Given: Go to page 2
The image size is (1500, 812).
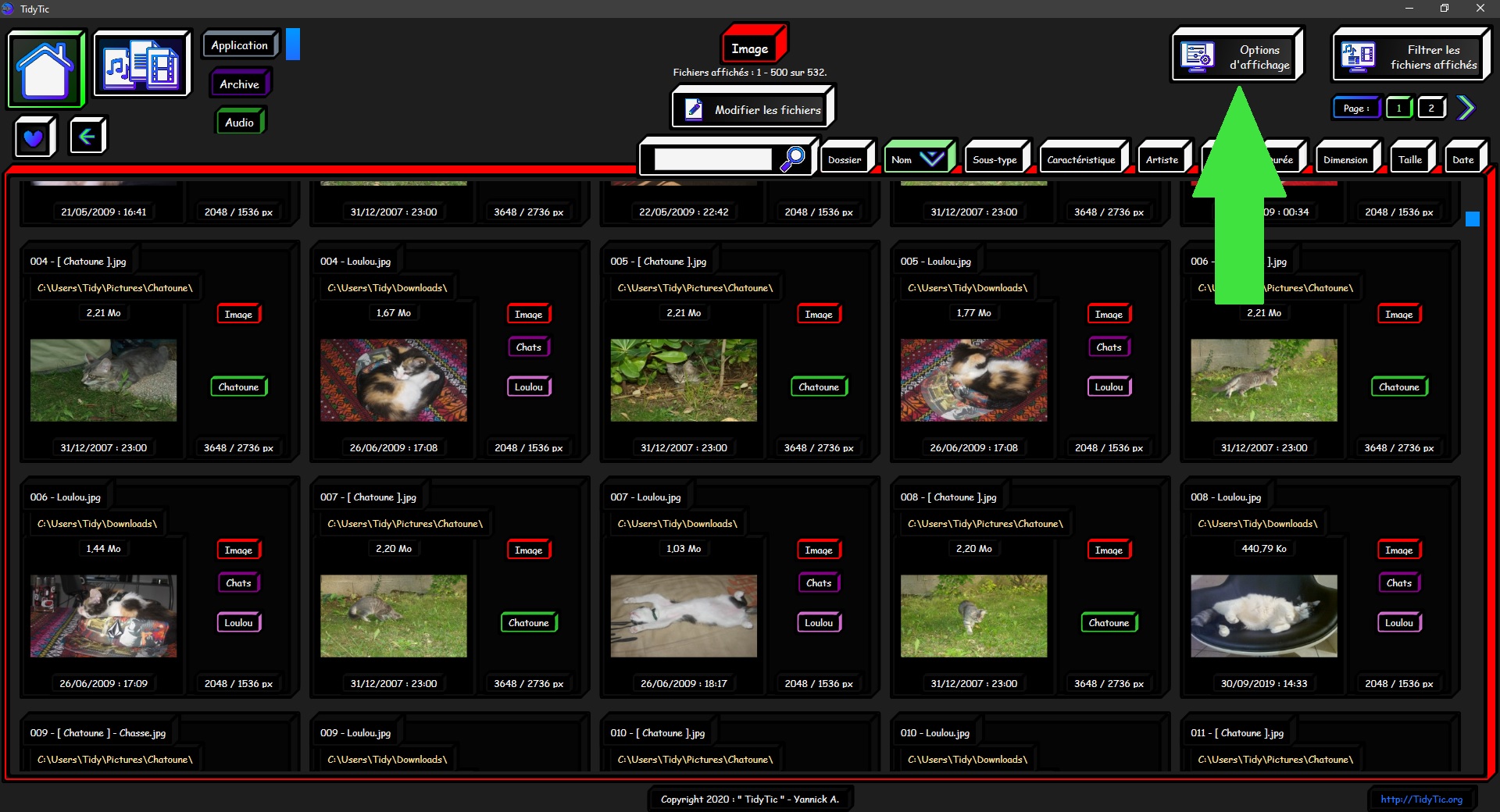Looking at the screenshot, I should pyautogui.click(x=1431, y=108).
